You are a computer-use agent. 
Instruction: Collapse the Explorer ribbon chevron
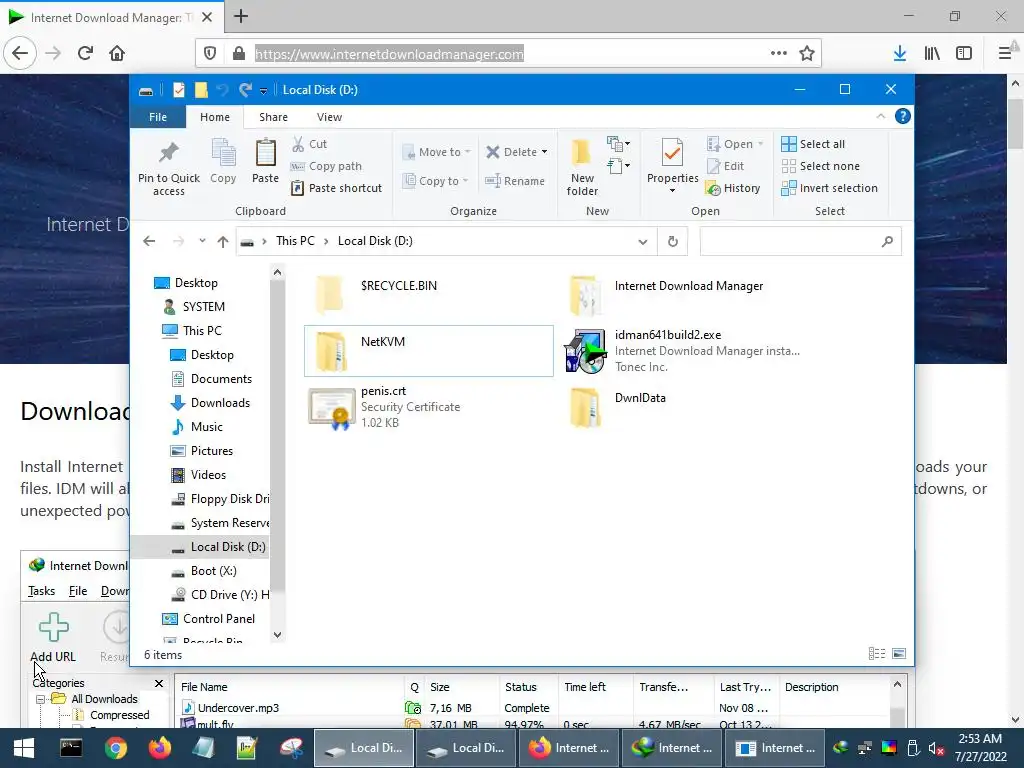[x=880, y=116]
